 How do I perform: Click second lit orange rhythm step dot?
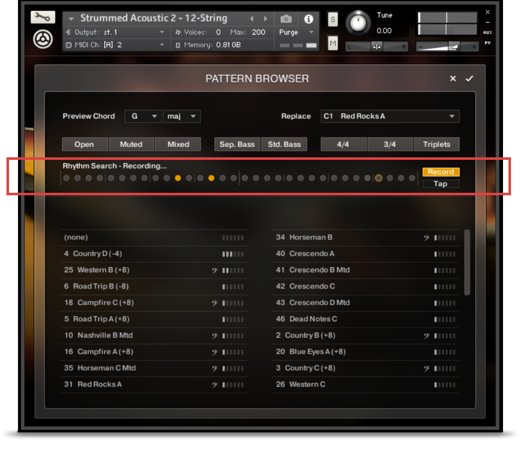pyautogui.click(x=211, y=178)
